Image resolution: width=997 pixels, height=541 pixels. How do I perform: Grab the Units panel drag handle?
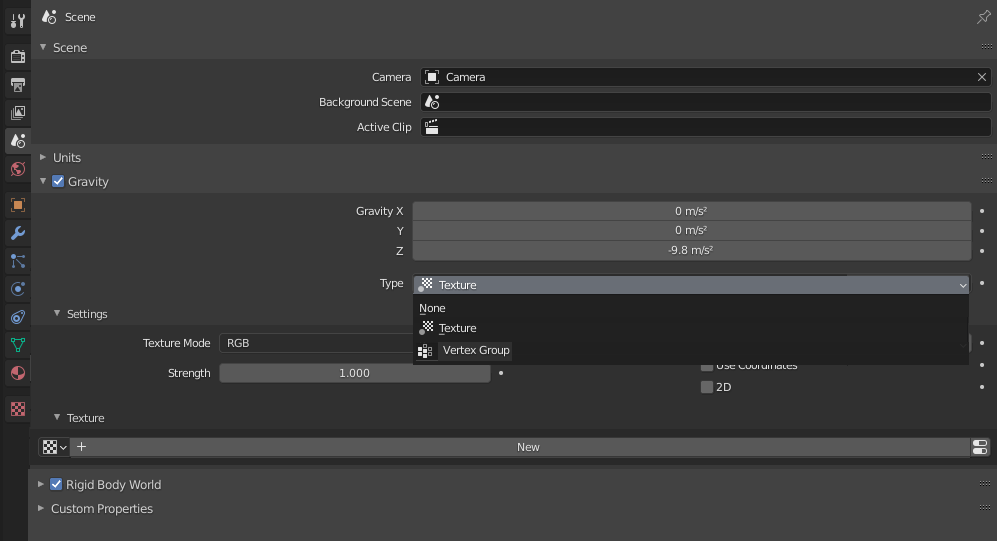coord(986,156)
